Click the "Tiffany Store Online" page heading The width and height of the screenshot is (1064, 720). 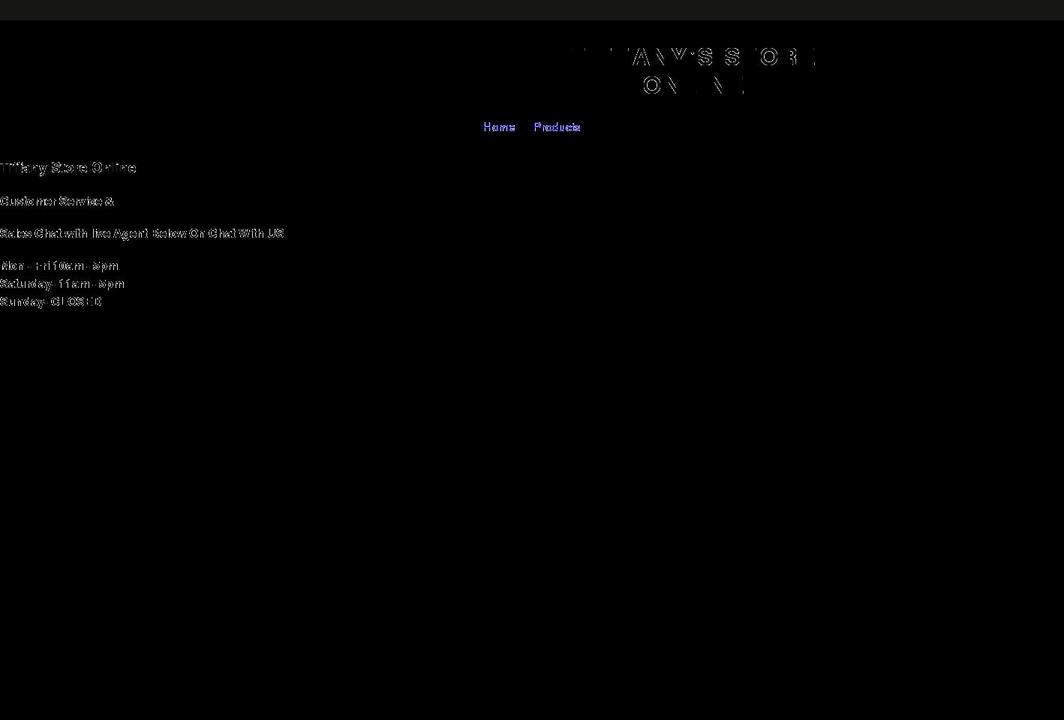click(68, 167)
